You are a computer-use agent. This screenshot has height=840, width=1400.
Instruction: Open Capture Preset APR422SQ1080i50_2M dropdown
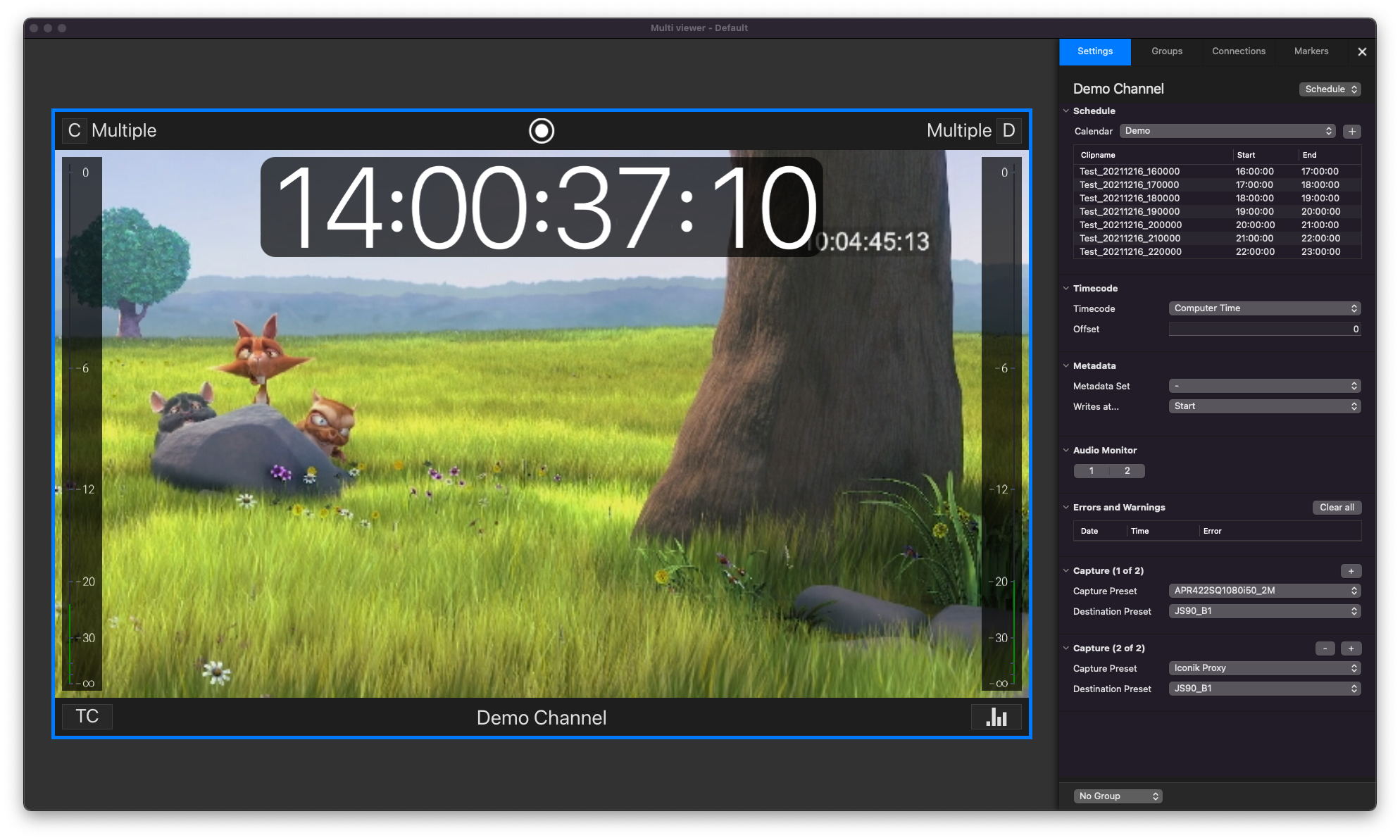coord(1265,591)
